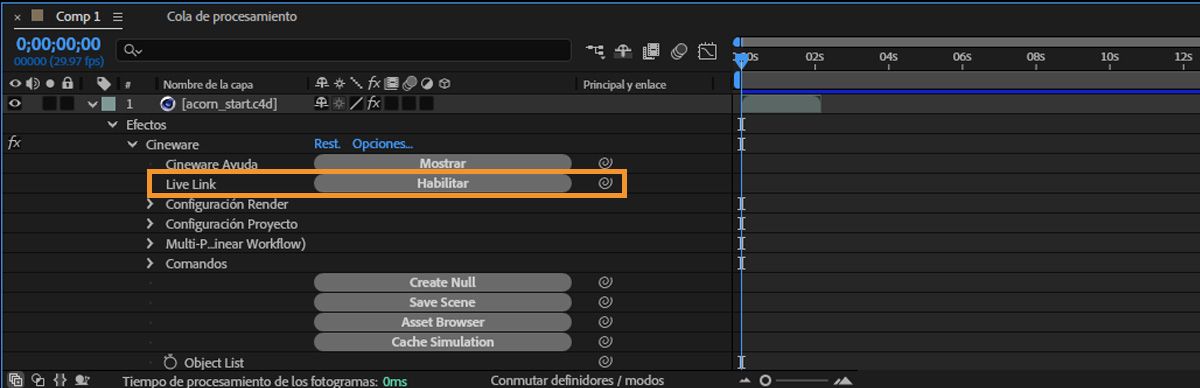The width and height of the screenshot is (1200, 388).
Task: Click the Cache Simulation button
Action: point(442,342)
